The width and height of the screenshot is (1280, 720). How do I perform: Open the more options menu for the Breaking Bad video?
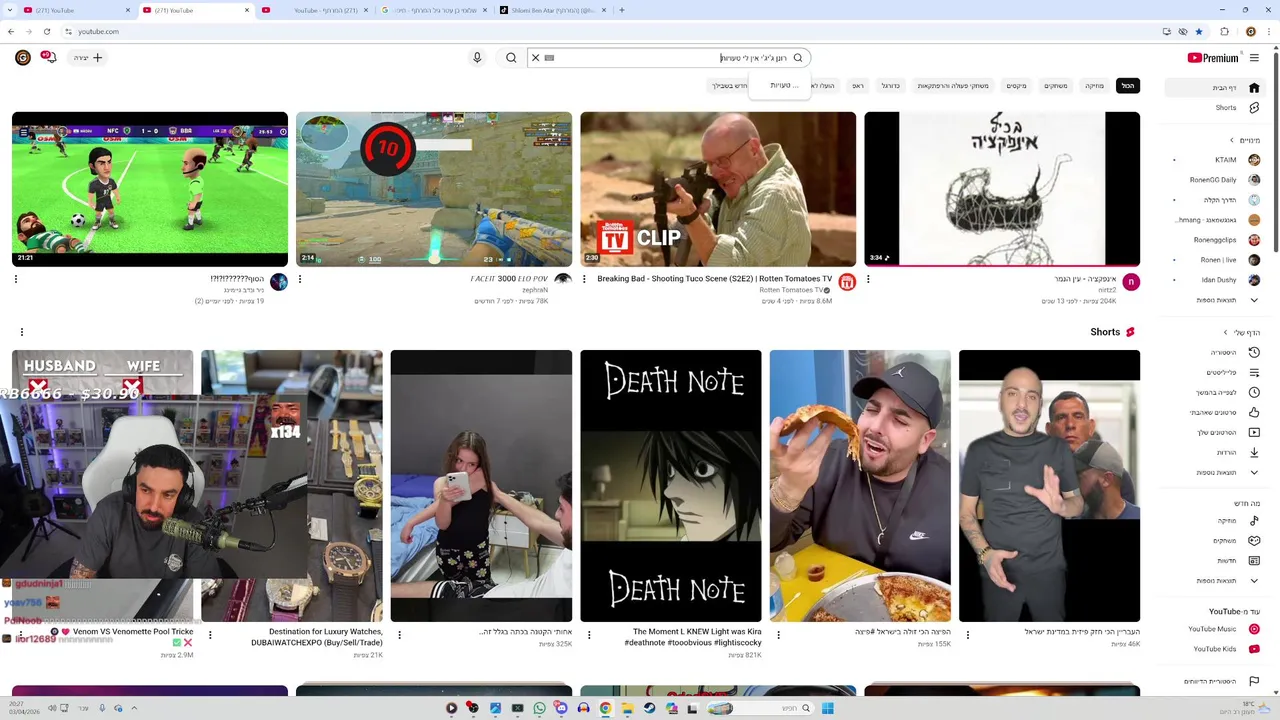point(584,279)
